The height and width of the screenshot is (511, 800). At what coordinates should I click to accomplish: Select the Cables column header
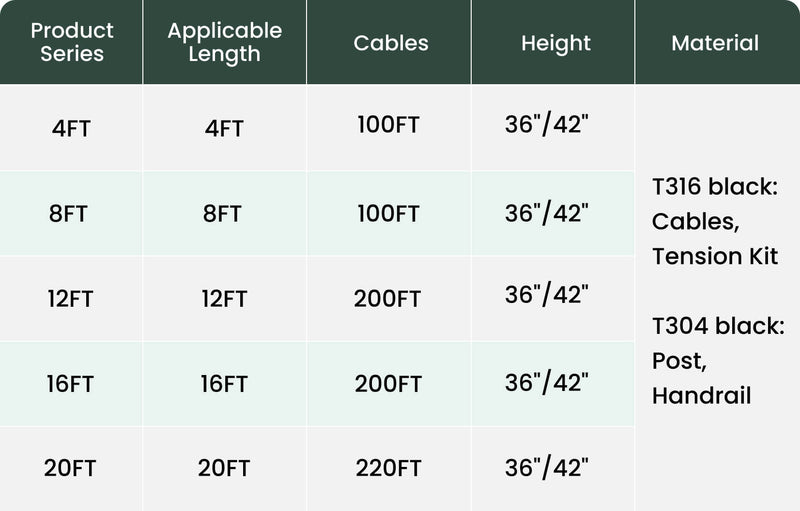pyautogui.click(x=390, y=43)
